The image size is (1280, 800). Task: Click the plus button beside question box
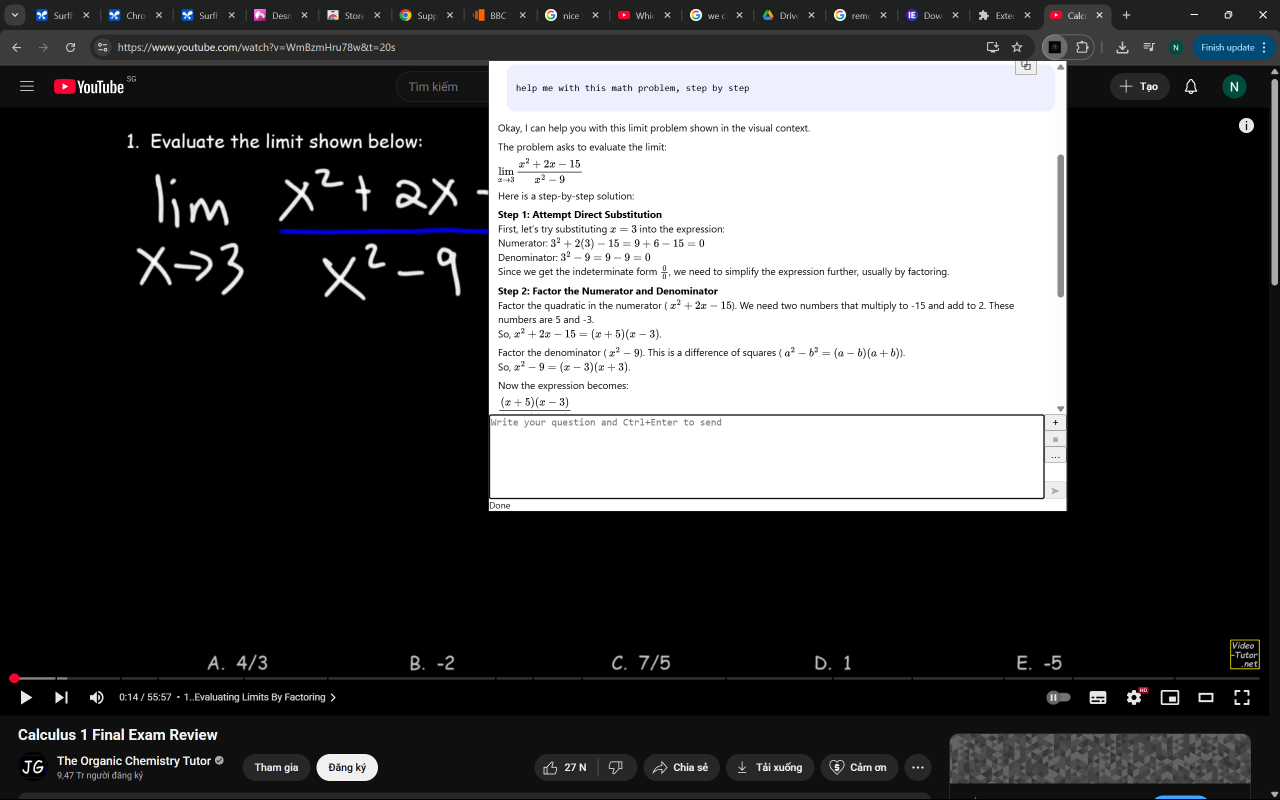[1055, 423]
